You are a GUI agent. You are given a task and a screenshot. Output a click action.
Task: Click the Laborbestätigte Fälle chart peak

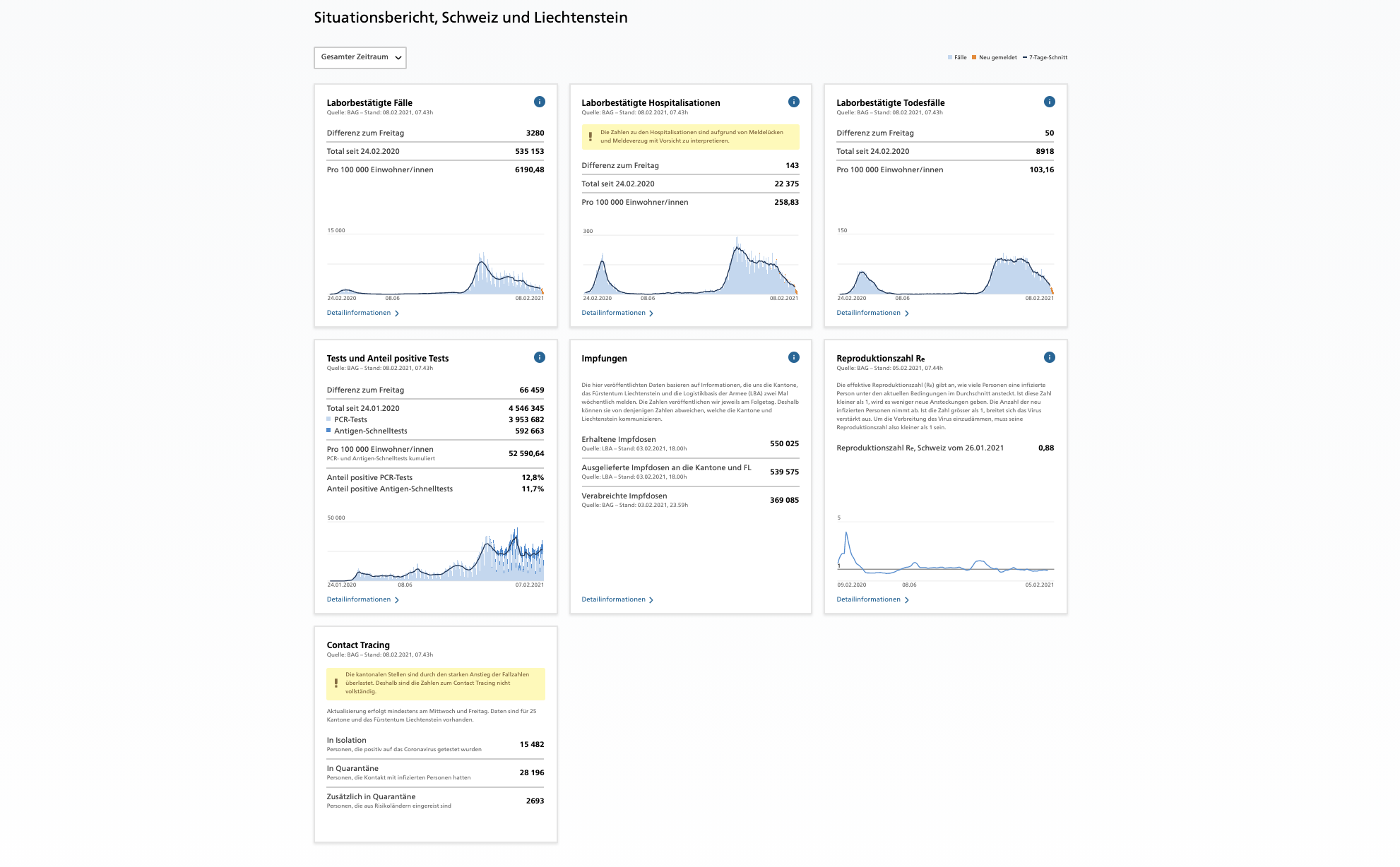pyautogui.click(x=482, y=263)
